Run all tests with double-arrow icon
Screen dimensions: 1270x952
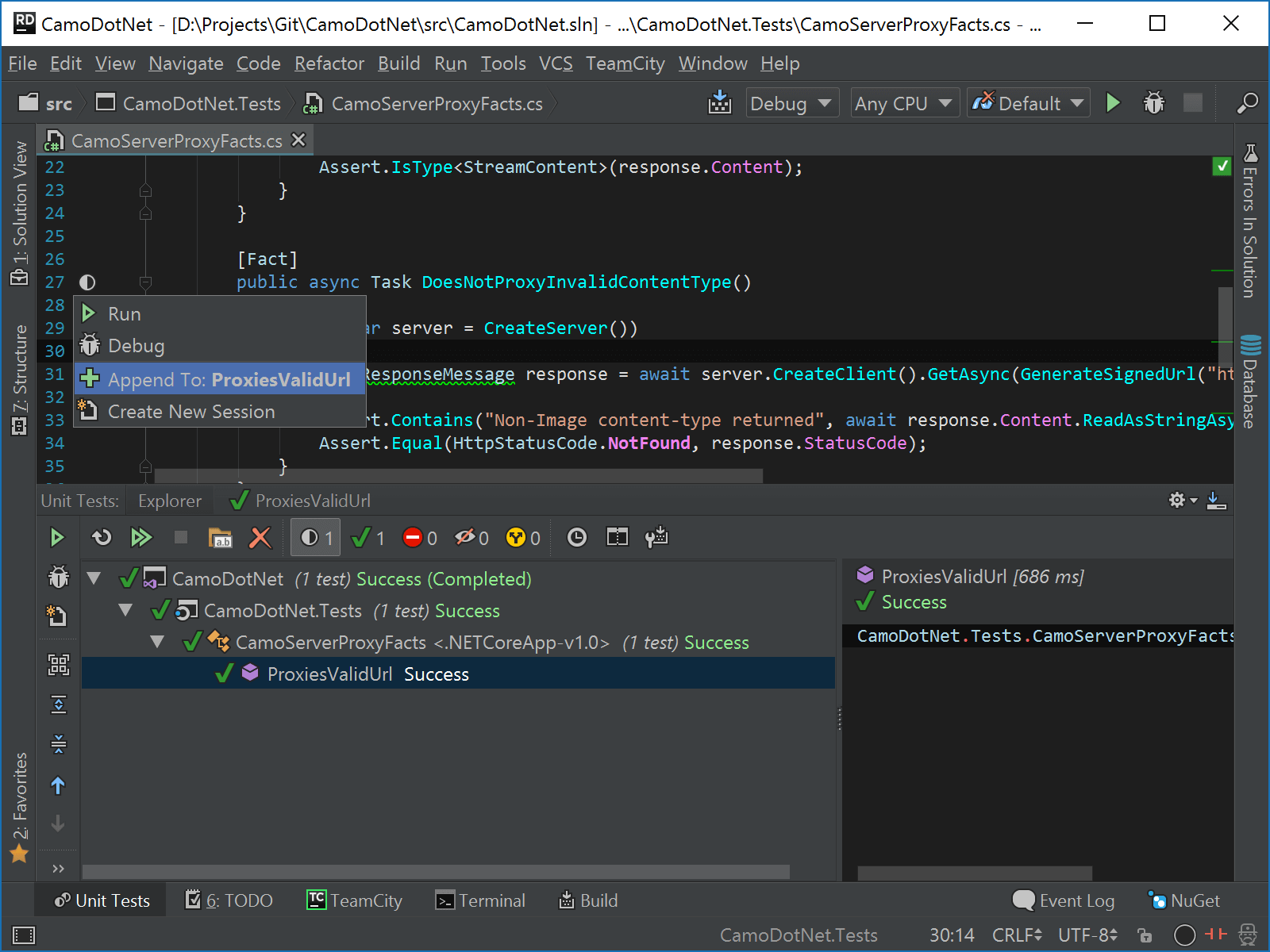pyautogui.click(x=141, y=538)
